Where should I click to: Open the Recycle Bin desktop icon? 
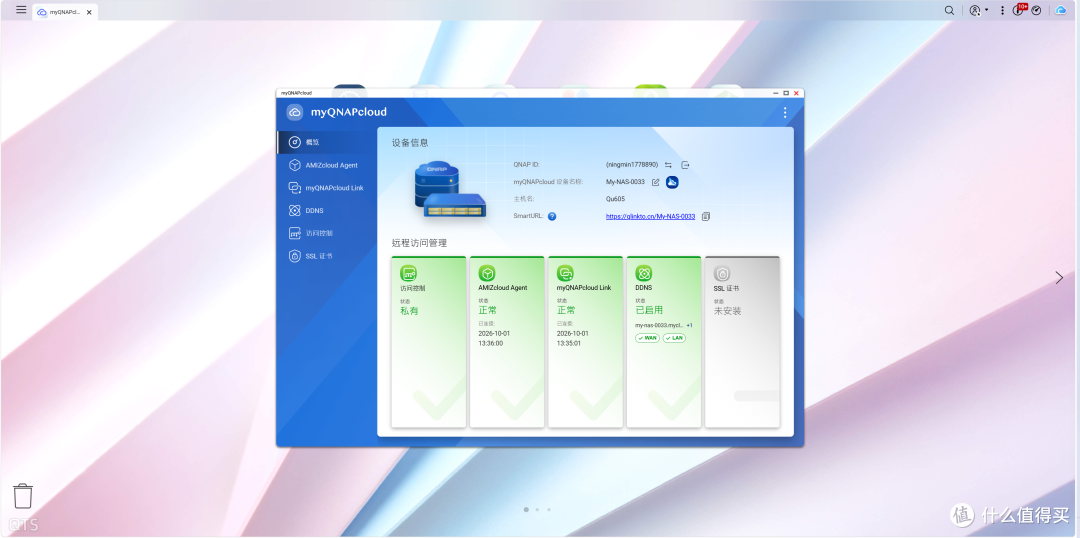pos(23,496)
